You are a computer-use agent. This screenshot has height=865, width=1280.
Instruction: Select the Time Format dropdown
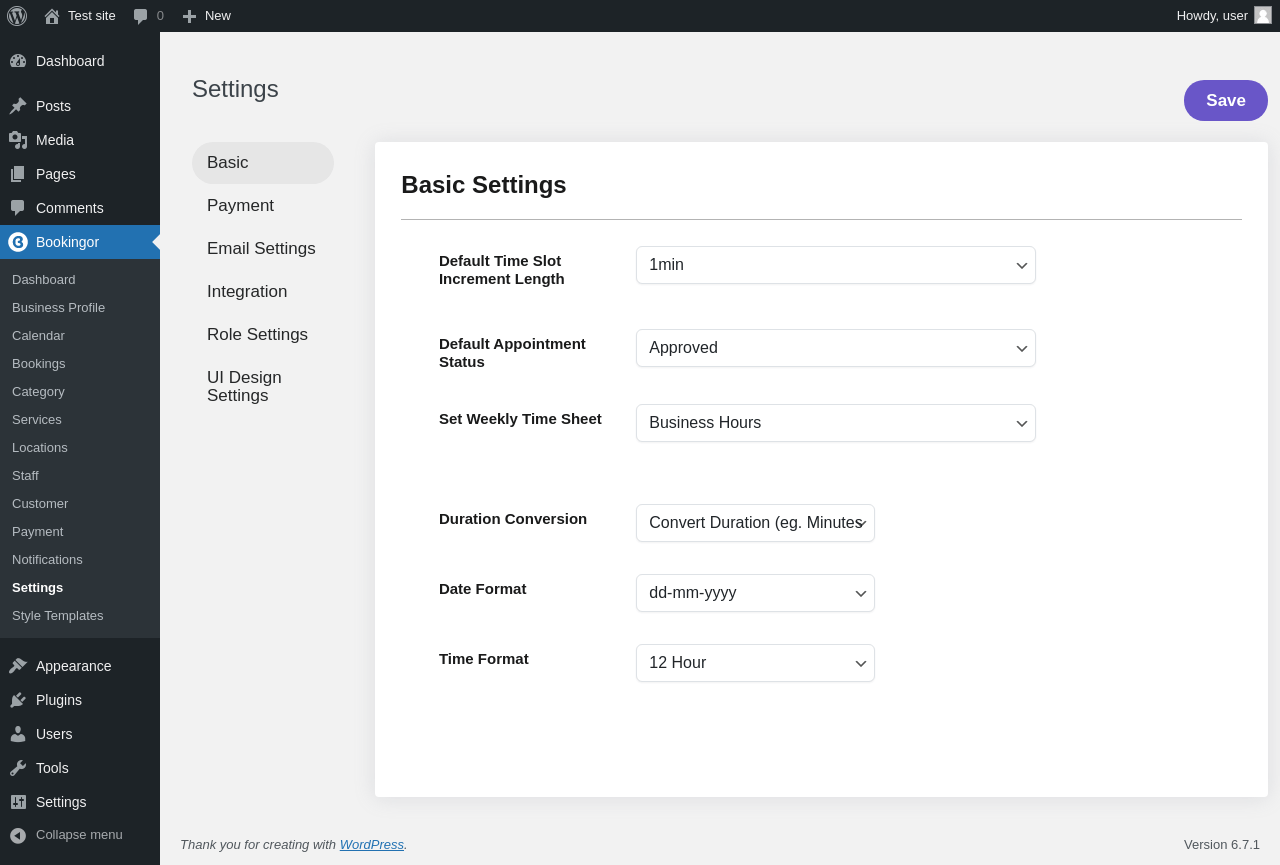[x=755, y=663]
